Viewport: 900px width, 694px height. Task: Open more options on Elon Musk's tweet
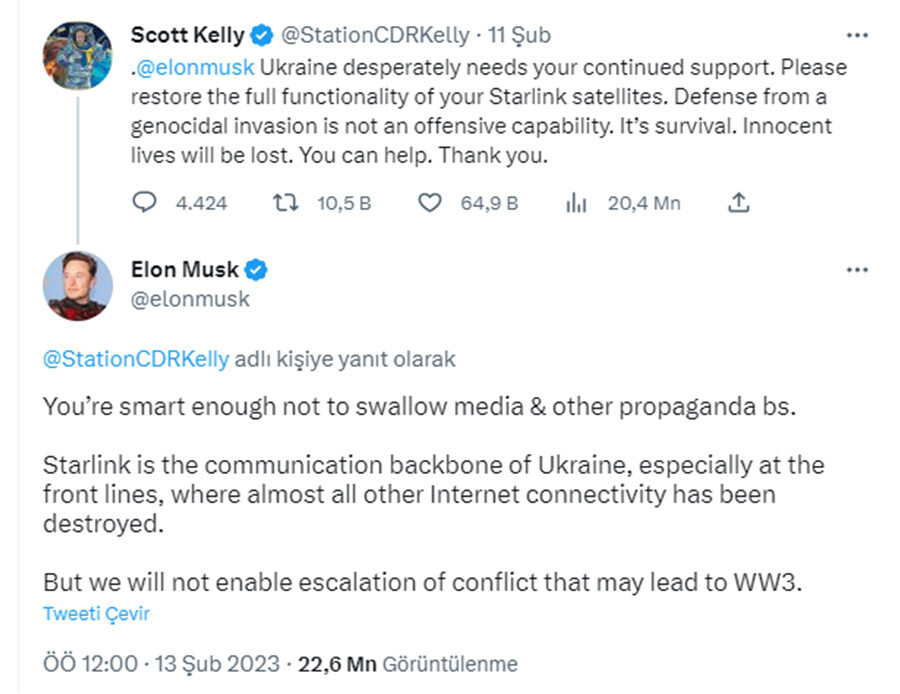857,270
